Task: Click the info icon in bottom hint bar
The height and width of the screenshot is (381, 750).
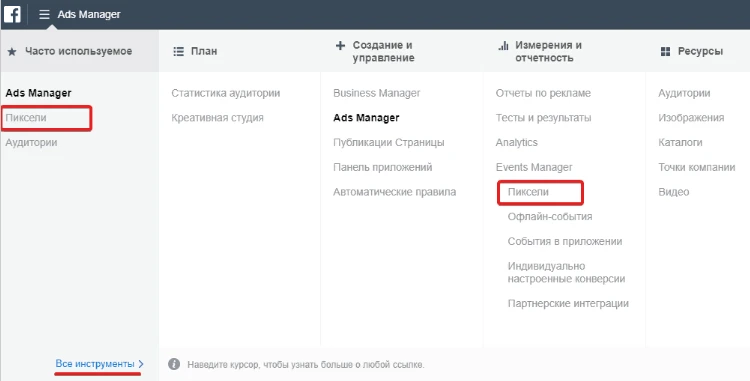Action: [174, 364]
